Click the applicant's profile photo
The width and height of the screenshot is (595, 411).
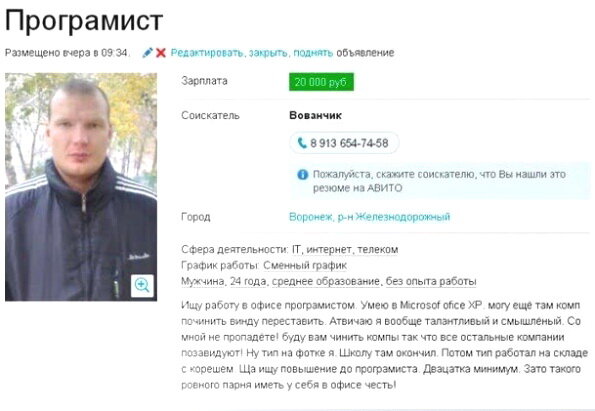tap(81, 187)
